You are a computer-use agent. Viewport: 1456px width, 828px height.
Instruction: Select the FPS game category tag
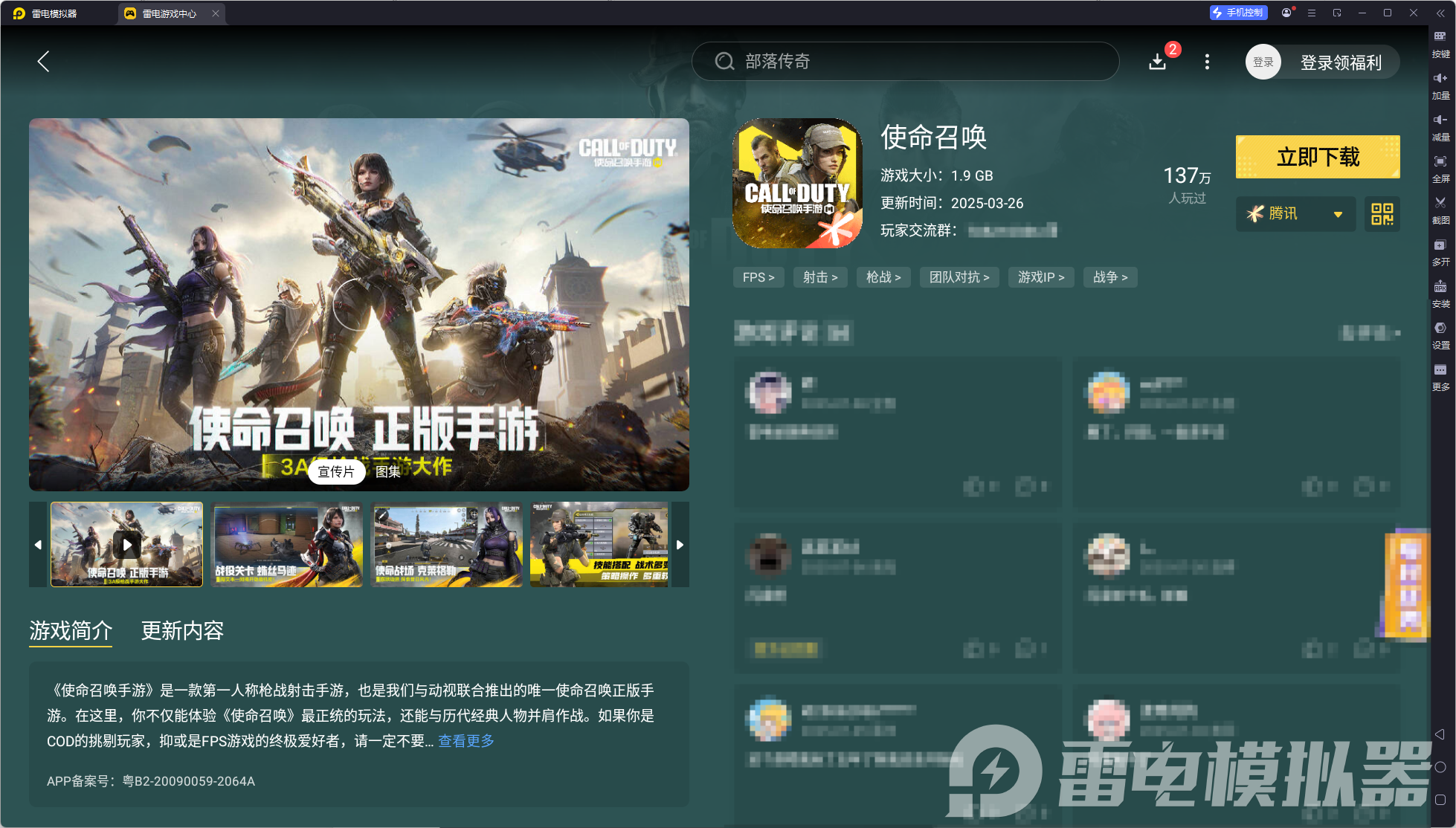click(x=758, y=277)
